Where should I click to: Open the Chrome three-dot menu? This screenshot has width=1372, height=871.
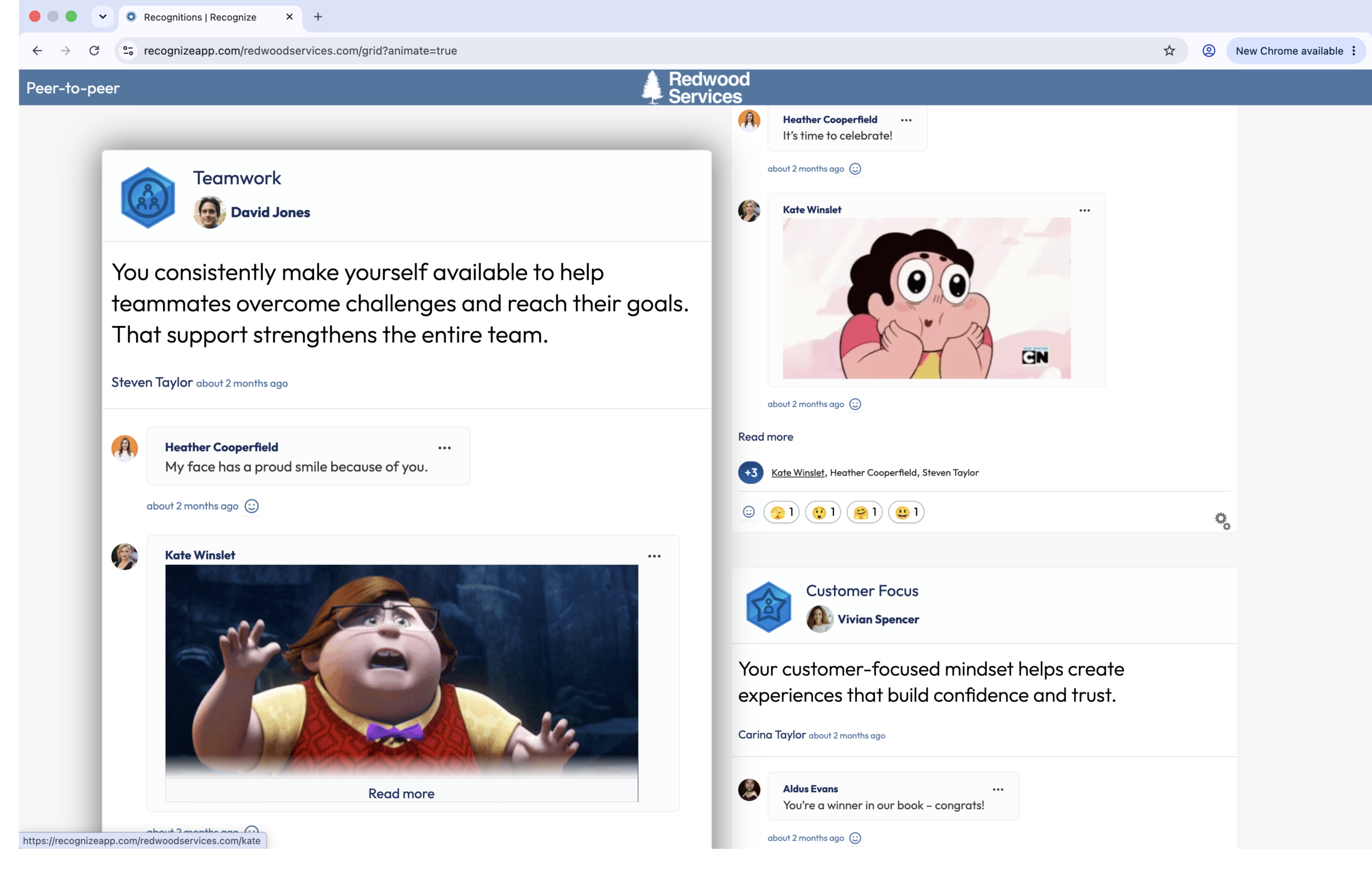click(1354, 51)
